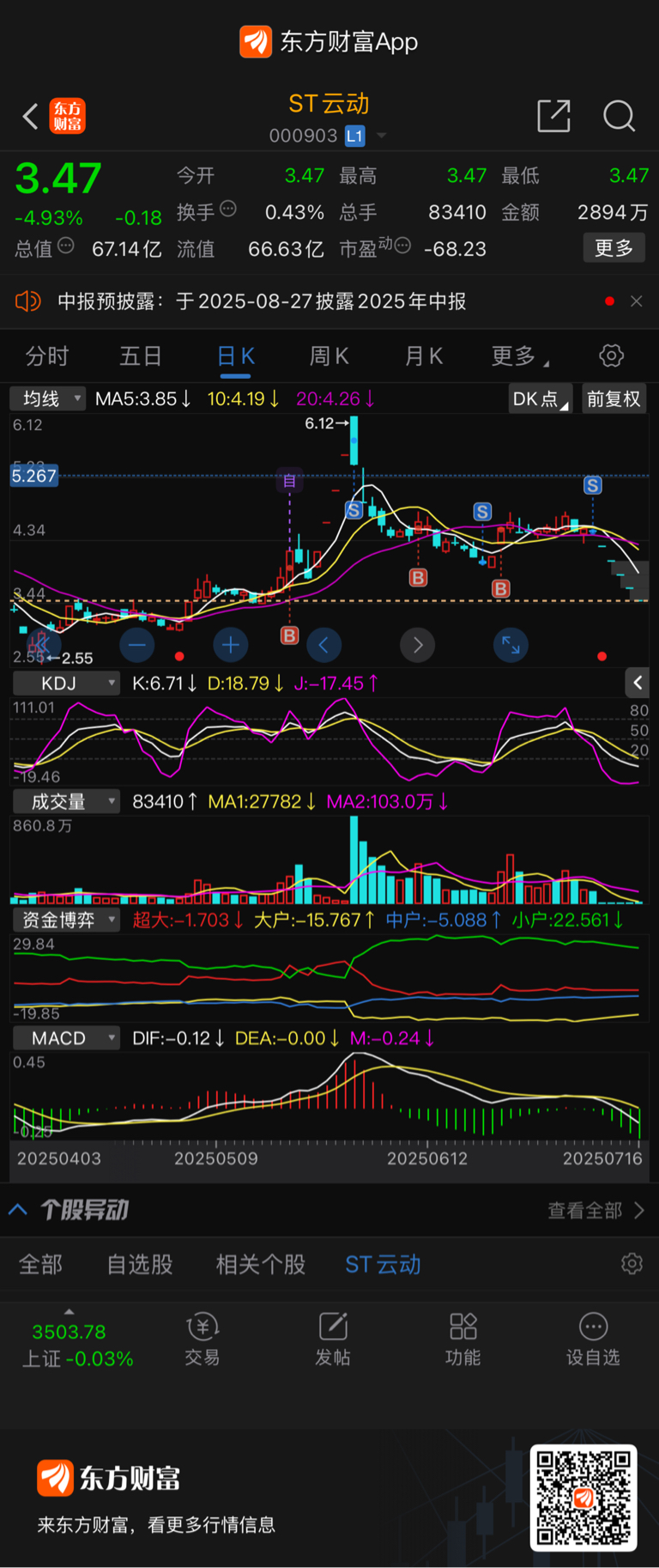Open the KDJ indicator dropdown
Viewport: 659px width, 1568px height.
[x=66, y=684]
